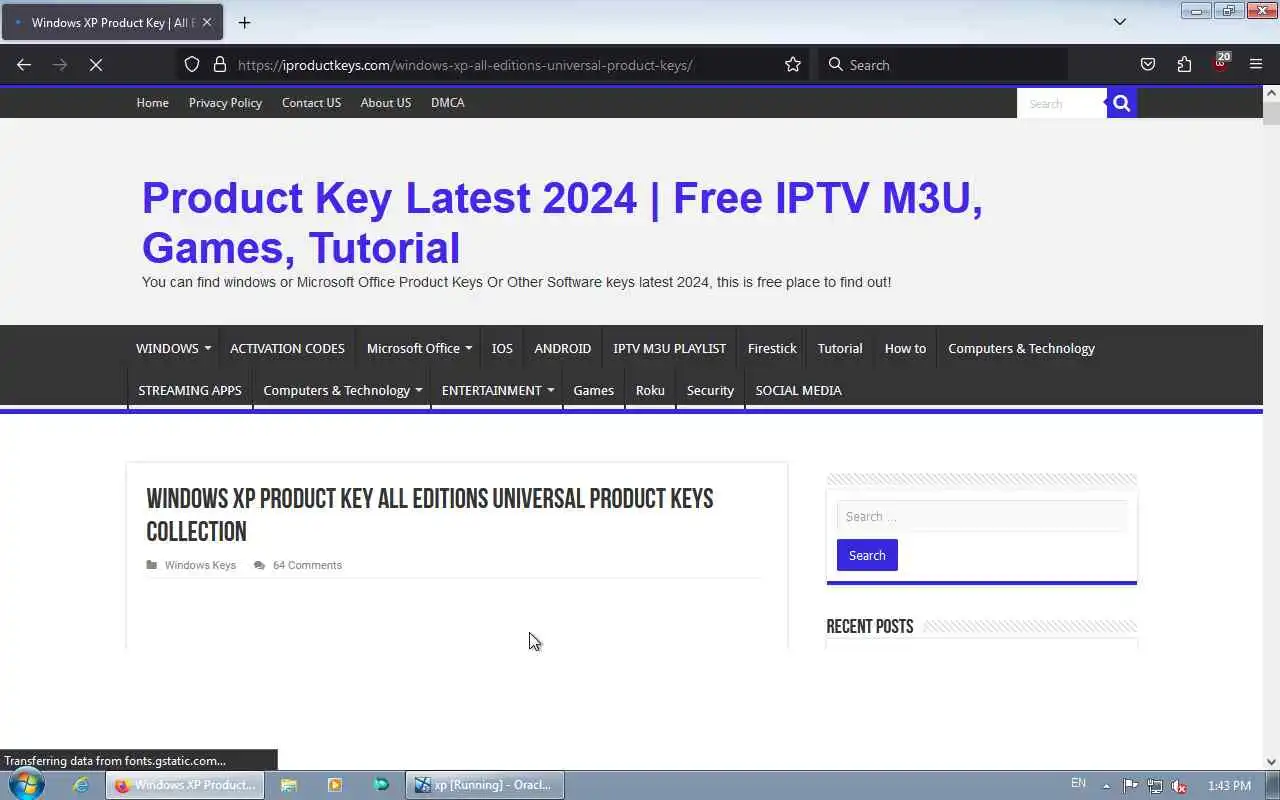Open the Action Center flag icon

pyautogui.click(x=1130, y=785)
